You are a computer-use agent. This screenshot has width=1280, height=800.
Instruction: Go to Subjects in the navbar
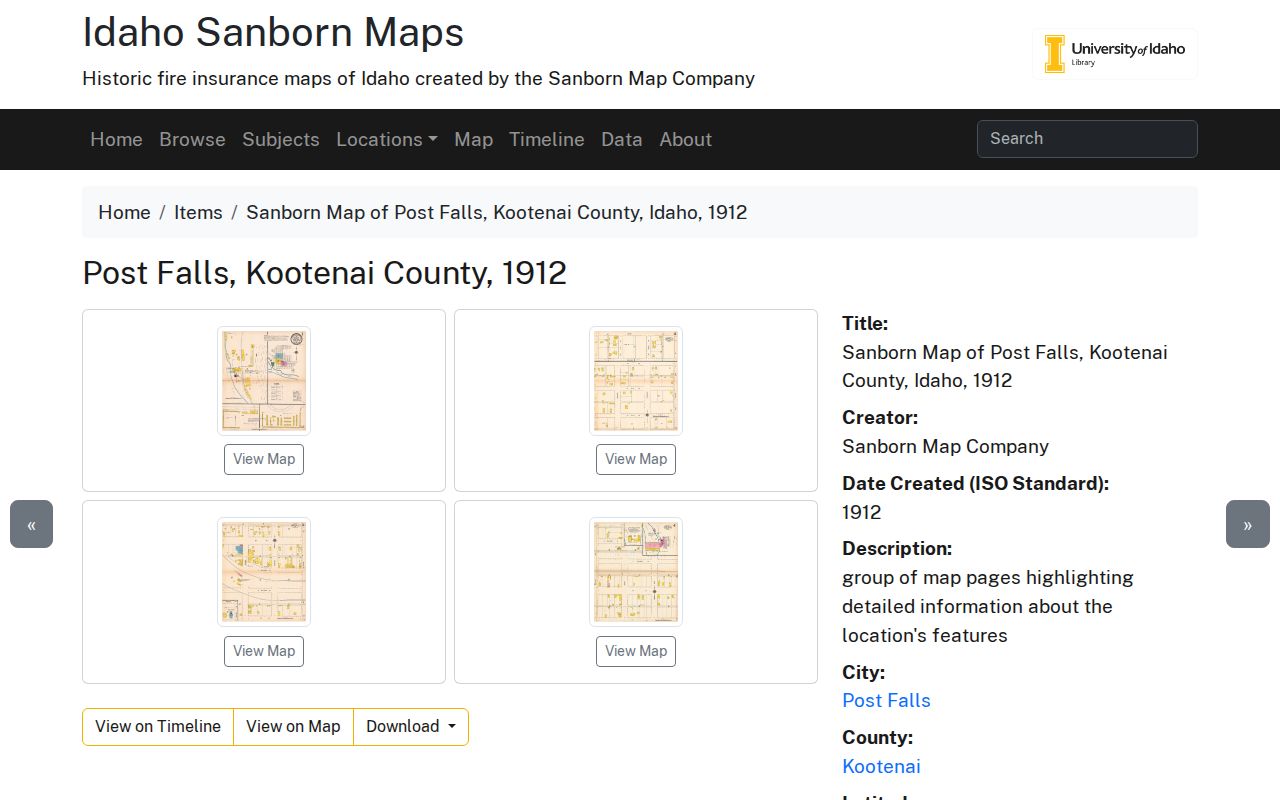click(281, 139)
